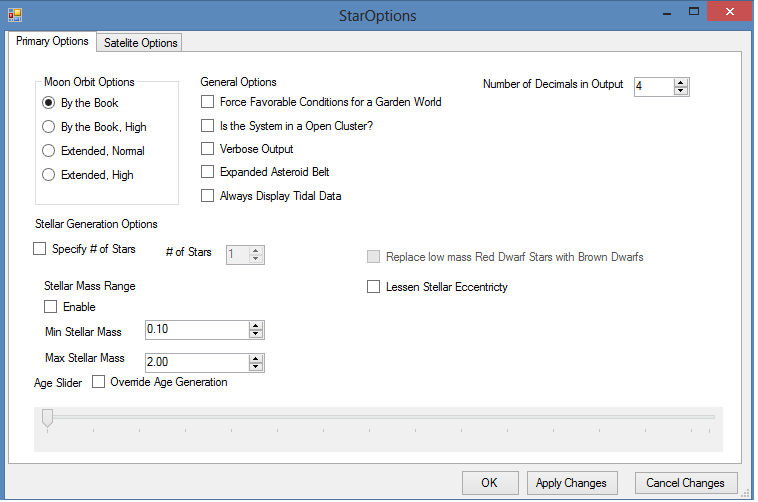Open the Primary Options tab
This screenshot has width=758, height=502.
(52, 42)
